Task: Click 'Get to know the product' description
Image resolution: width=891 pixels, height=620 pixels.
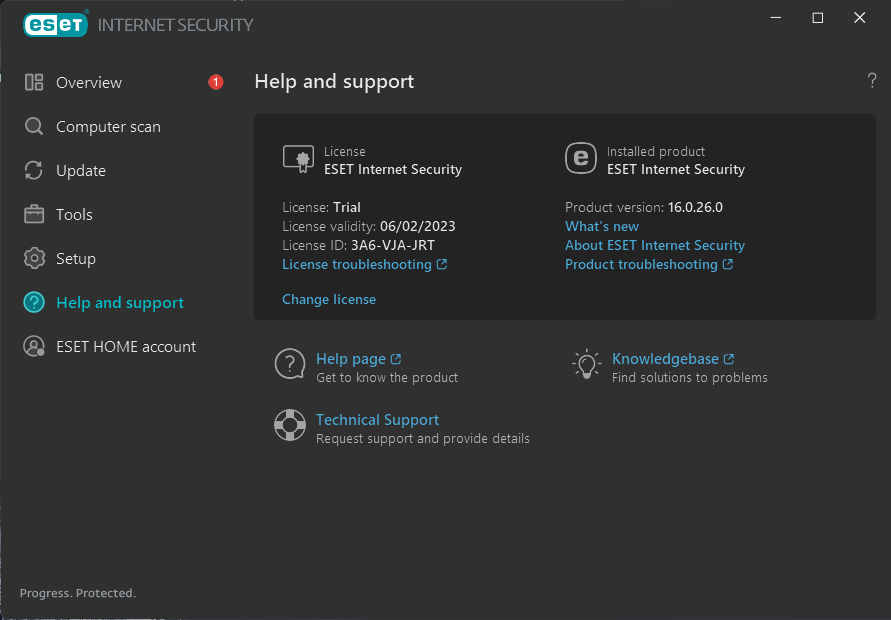Action: coord(387,377)
